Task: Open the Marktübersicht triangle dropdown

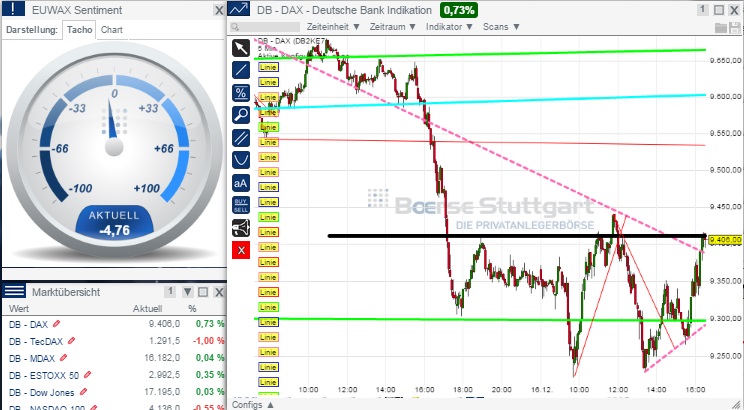Action: pos(187,292)
